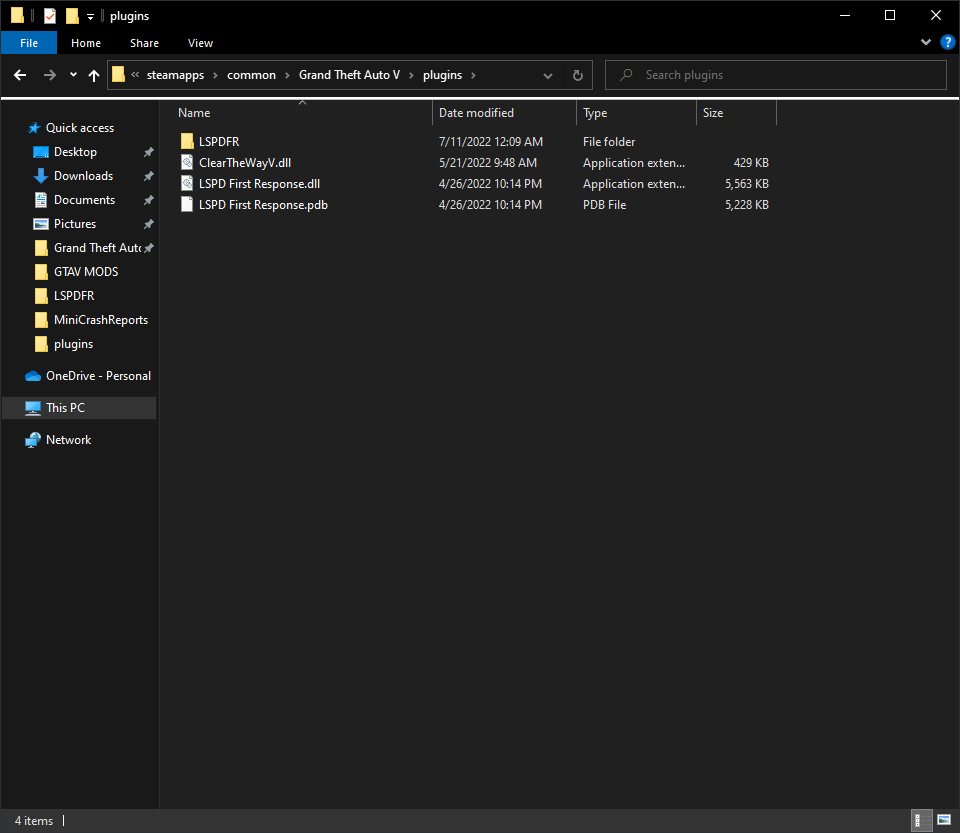Screen dimensions: 960x833
Task: Click in the Search plugins field
Action: [776, 75]
